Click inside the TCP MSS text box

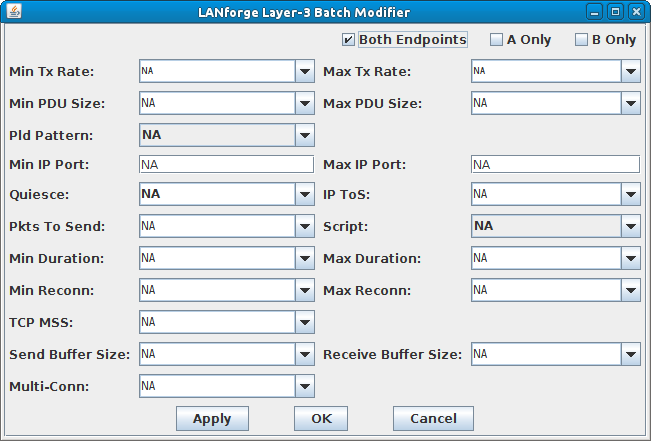pyautogui.click(x=217, y=322)
